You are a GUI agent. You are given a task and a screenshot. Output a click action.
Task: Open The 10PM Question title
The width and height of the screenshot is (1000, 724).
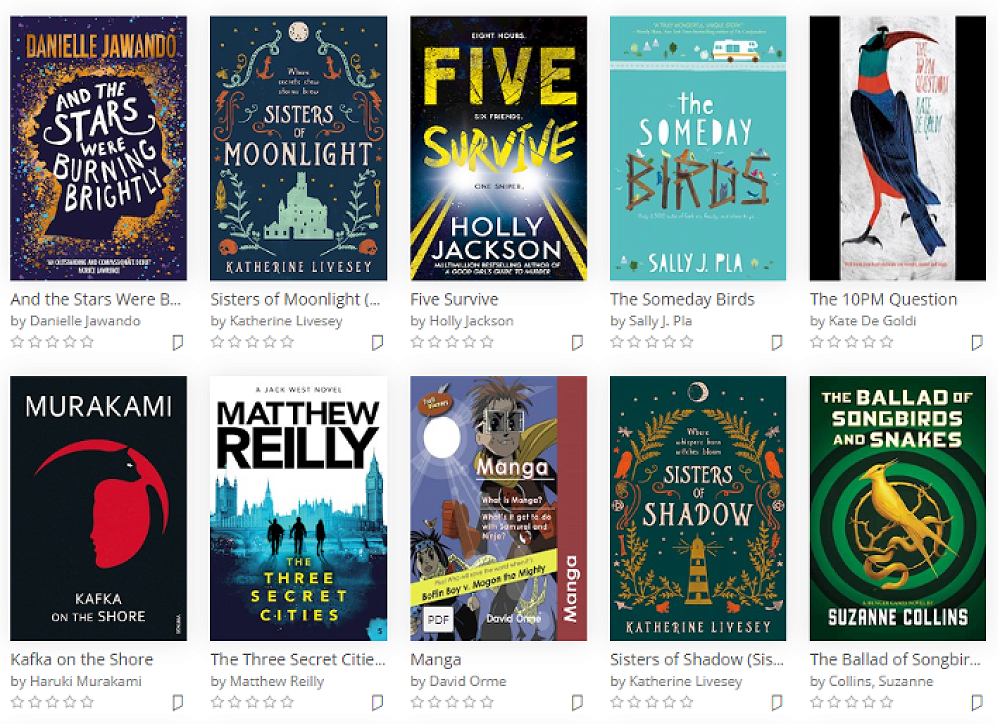(x=883, y=299)
